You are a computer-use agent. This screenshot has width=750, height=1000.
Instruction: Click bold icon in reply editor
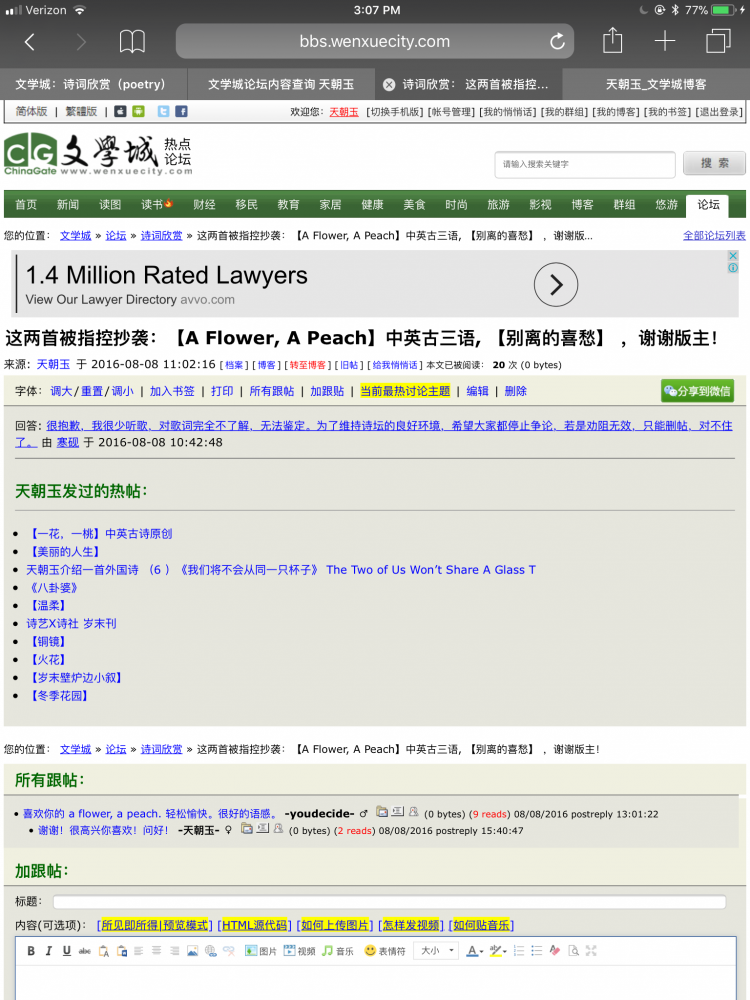click(x=31, y=951)
